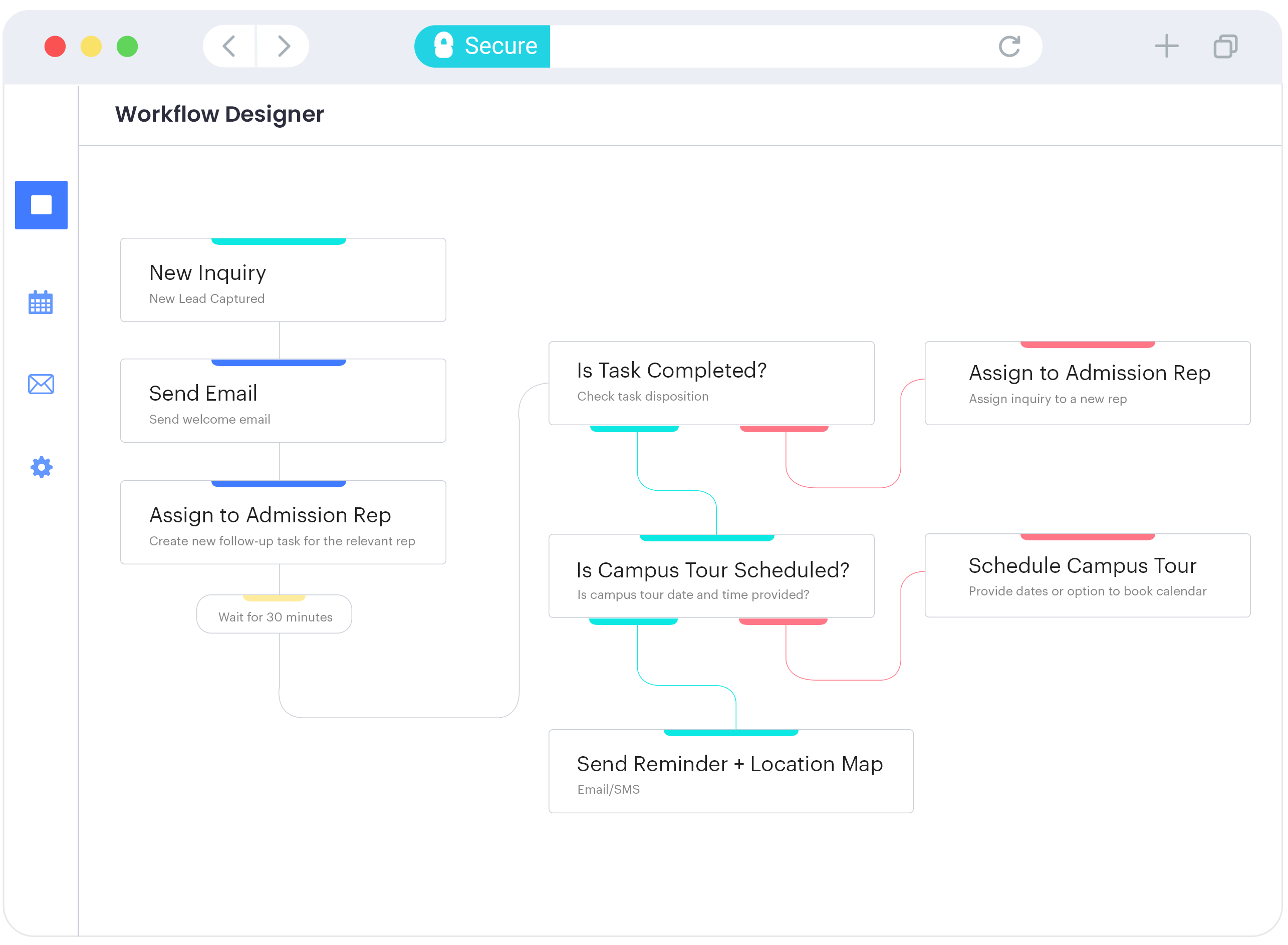The width and height of the screenshot is (1288, 945).
Task: Click the teal output port under Is Task Completed
Action: click(634, 429)
